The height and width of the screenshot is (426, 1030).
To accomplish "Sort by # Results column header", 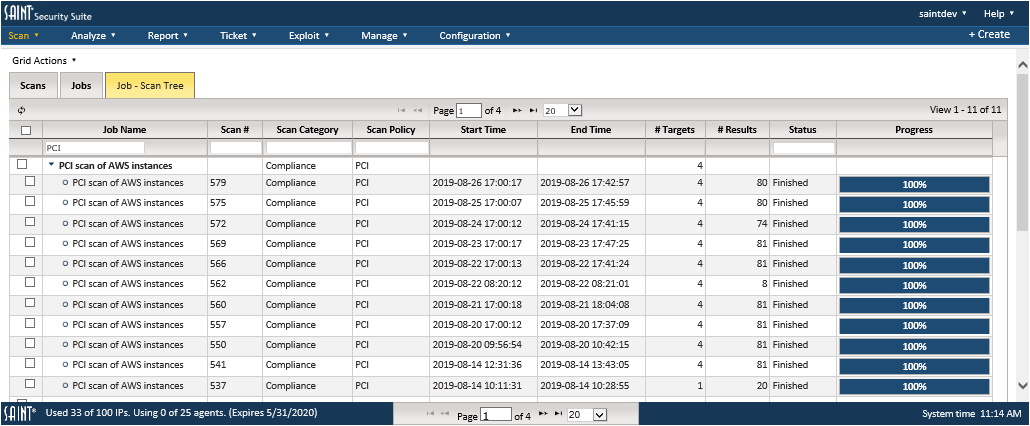I will click(x=737, y=130).
